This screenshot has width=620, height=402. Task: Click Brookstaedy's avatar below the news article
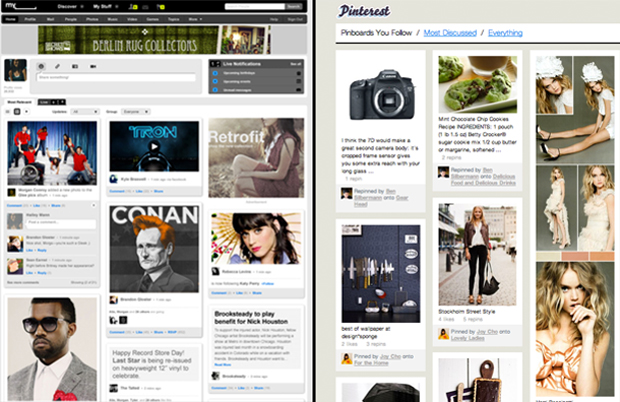click(215, 376)
